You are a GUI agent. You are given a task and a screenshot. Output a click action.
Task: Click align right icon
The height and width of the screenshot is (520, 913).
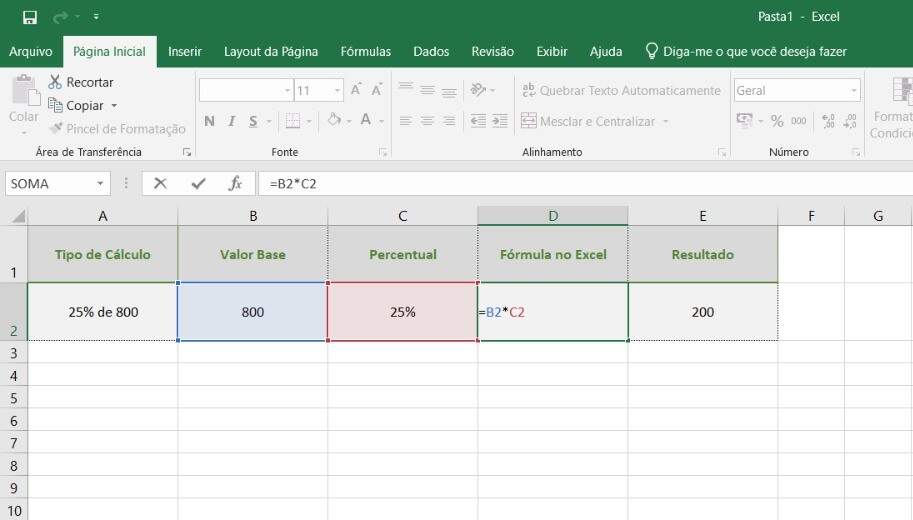[449, 121]
